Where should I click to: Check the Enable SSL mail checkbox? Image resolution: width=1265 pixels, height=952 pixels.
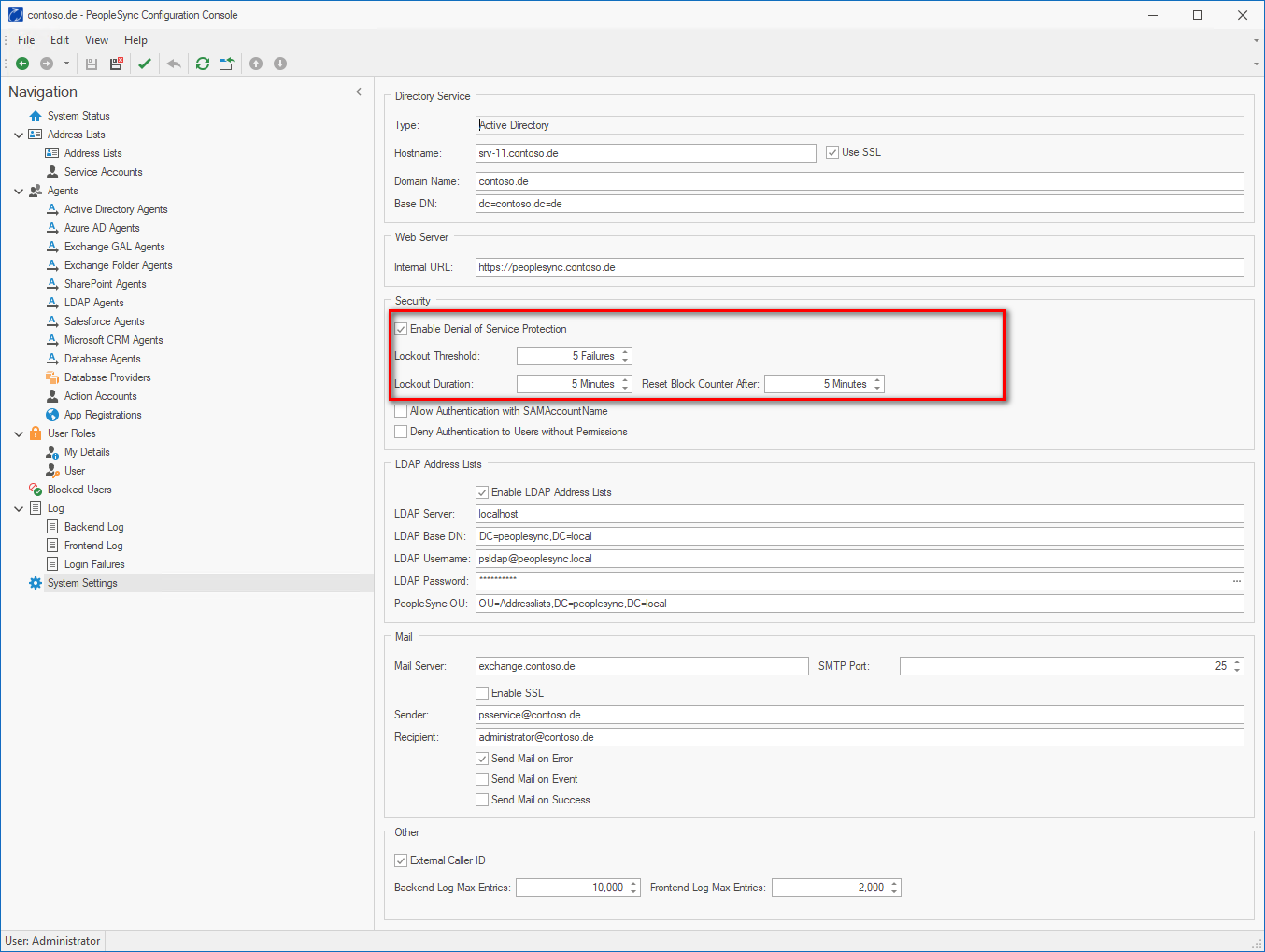click(482, 693)
